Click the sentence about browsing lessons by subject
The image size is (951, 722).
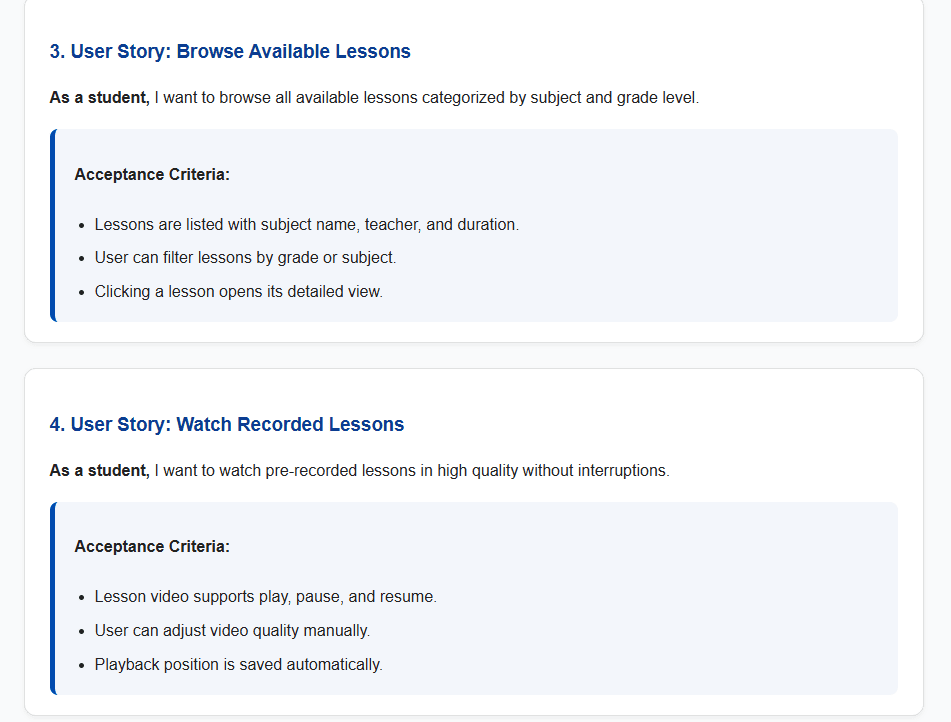(427, 98)
